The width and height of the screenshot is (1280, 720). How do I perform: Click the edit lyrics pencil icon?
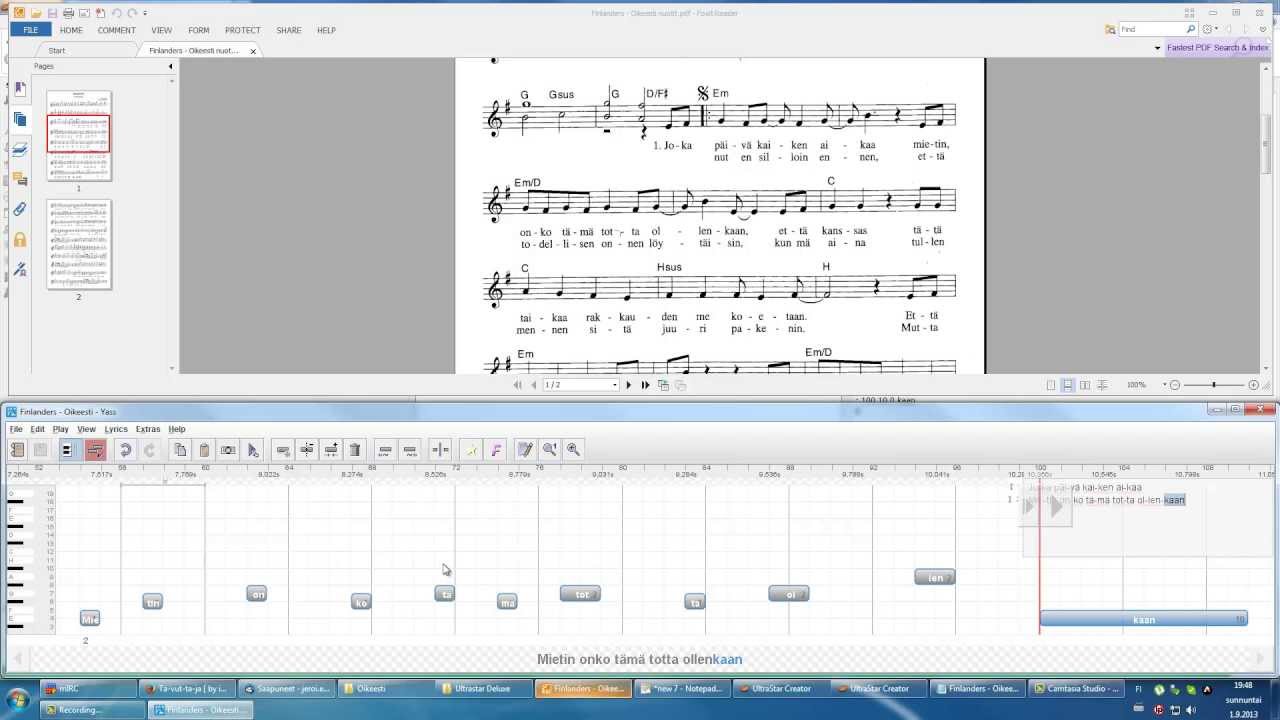point(525,450)
